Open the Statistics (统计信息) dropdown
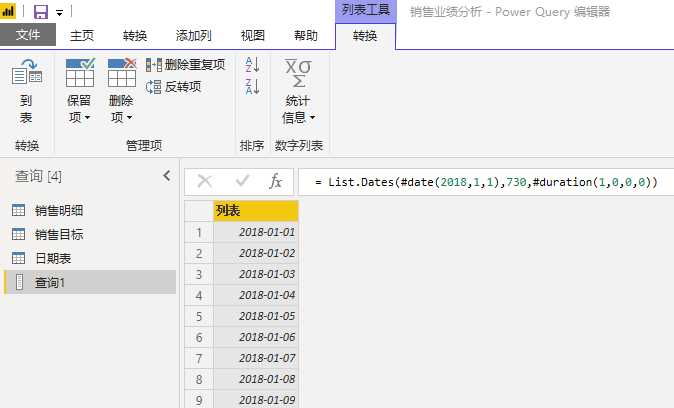The image size is (674, 408). (x=298, y=92)
